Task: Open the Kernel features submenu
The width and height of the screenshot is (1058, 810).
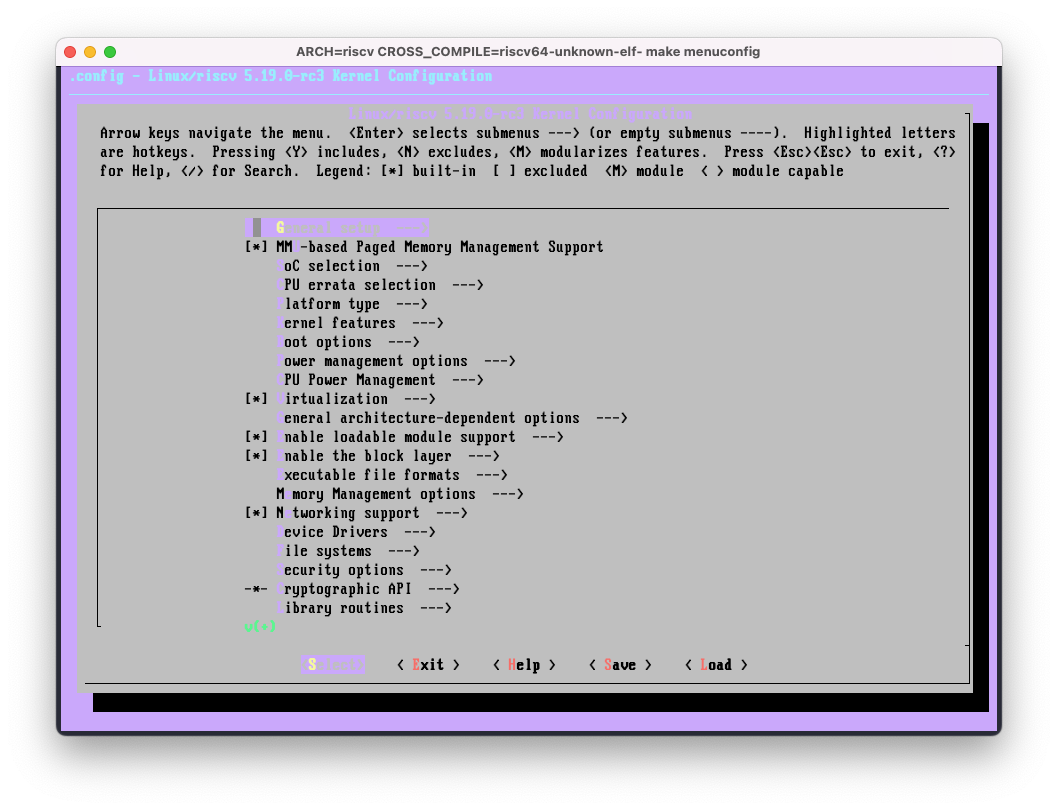Action: (x=360, y=323)
